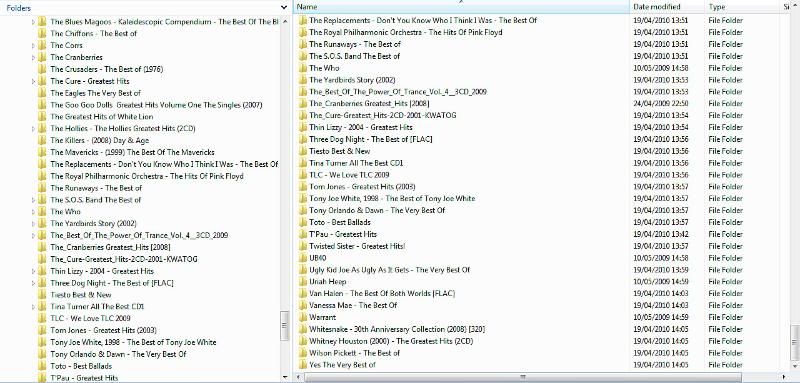
Task: Collapse the Folders pane with chevron
Action: click(284, 8)
